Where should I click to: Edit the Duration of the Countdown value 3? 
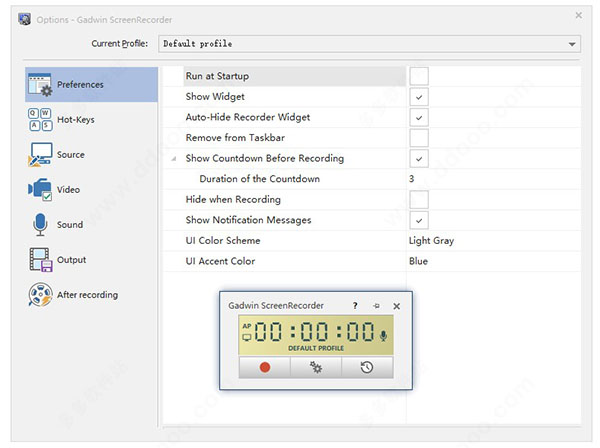(411, 179)
